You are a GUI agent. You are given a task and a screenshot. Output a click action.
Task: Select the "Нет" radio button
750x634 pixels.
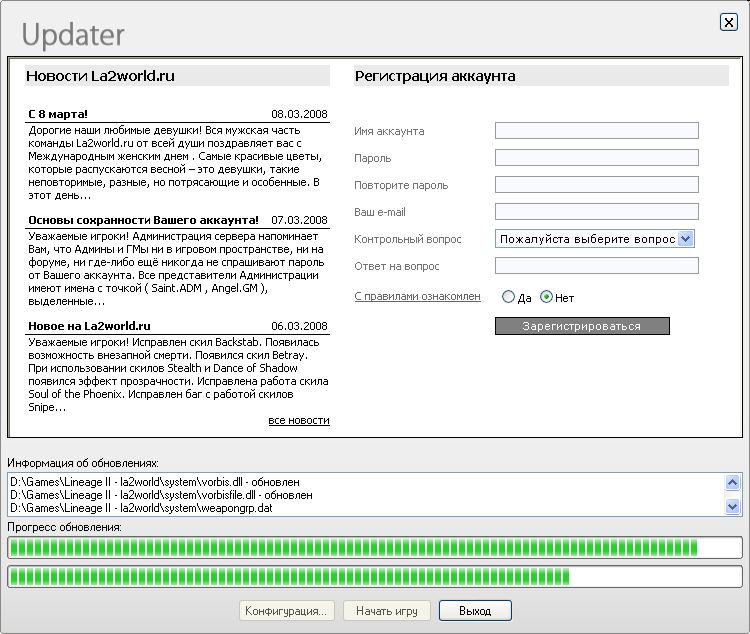click(546, 297)
